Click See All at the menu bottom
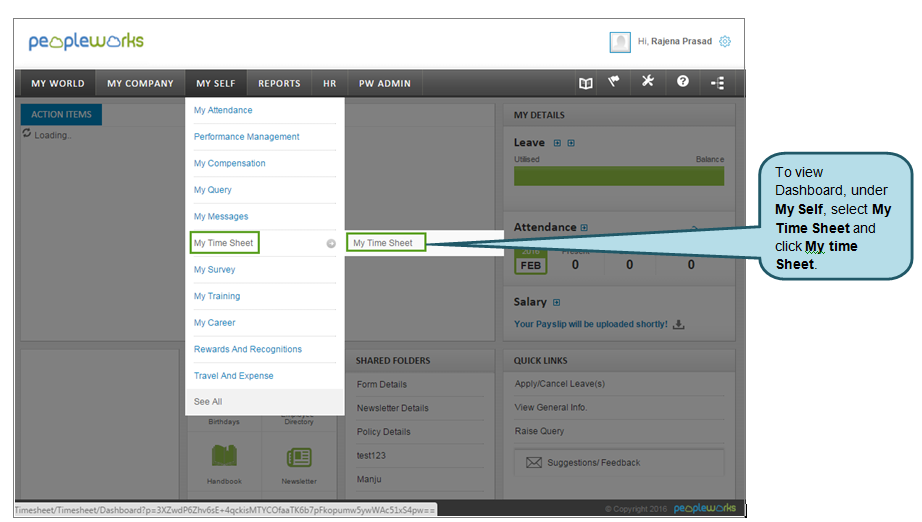The width and height of the screenshot is (922, 522). point(265,402)
